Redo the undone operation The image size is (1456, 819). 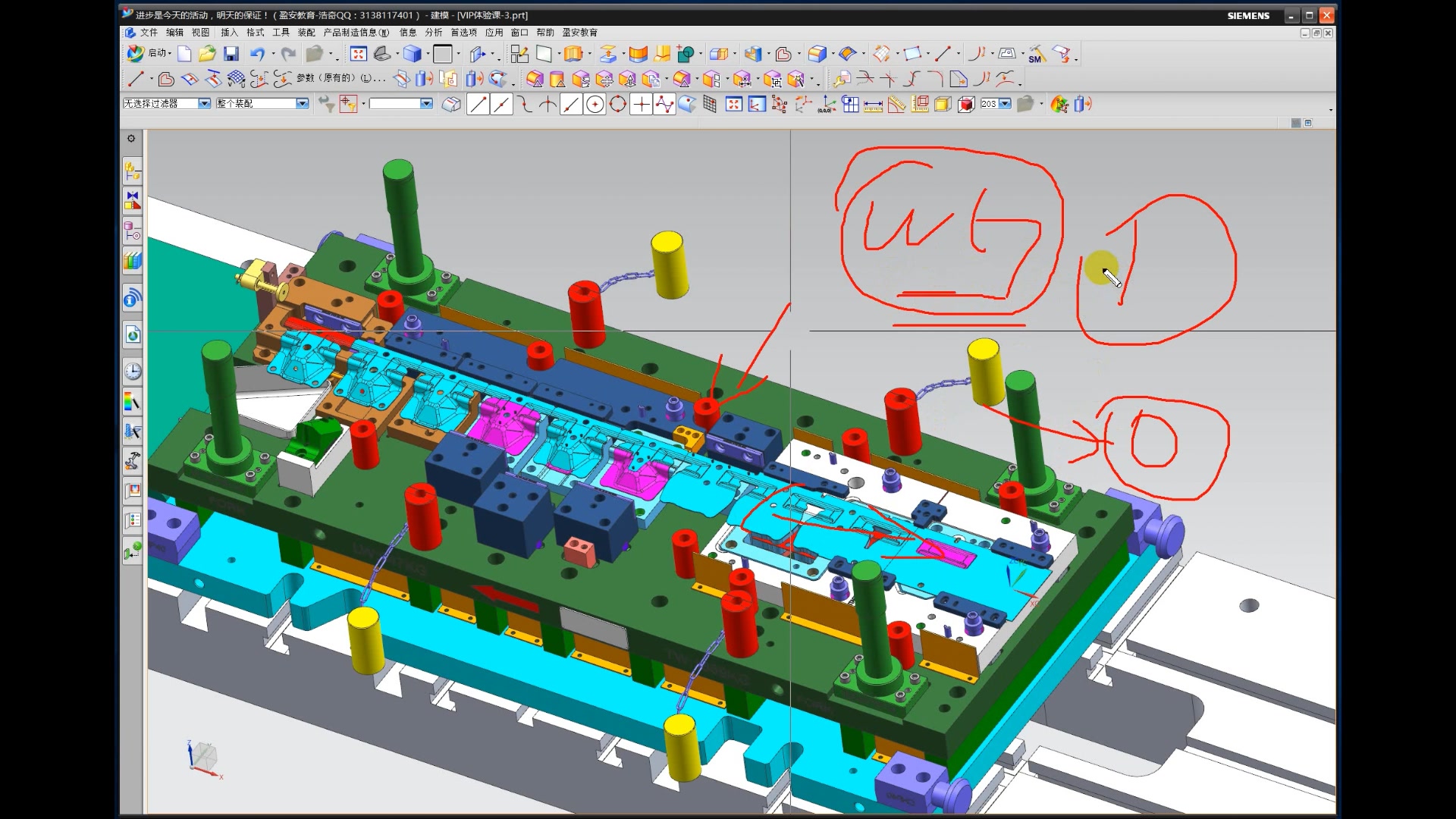[x=288, y=54]
